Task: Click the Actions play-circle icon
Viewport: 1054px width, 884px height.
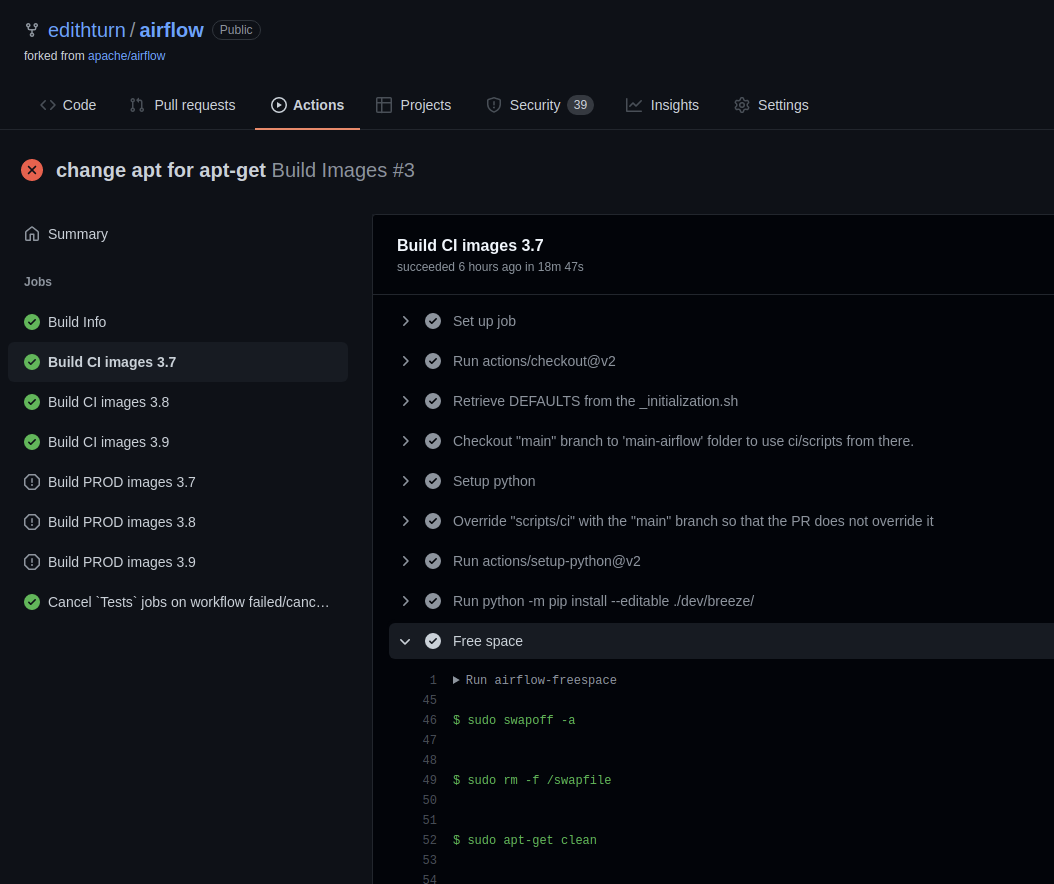Action: point(278,105)
